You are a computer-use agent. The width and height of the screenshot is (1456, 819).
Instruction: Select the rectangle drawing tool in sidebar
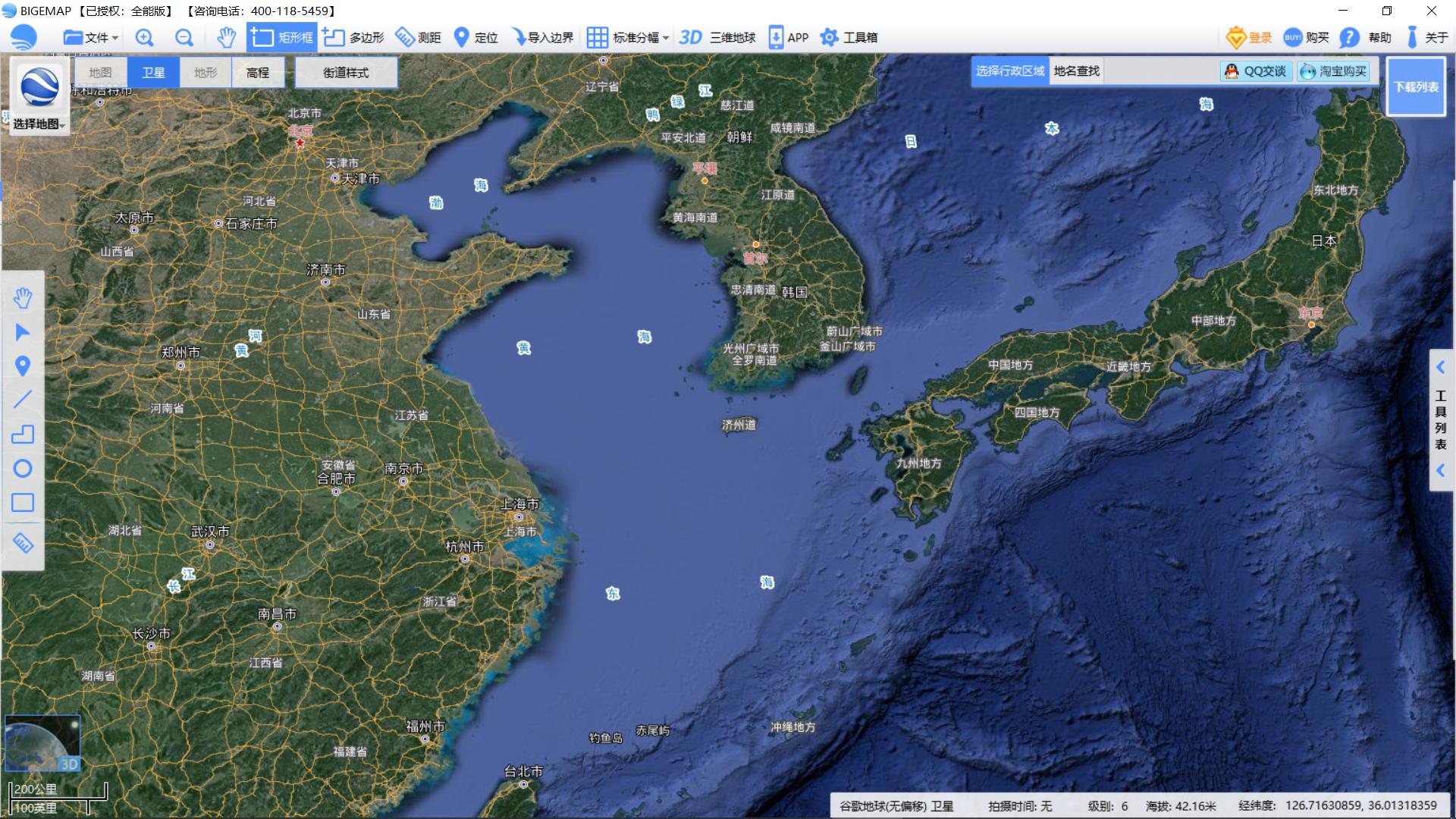point(23,503)
